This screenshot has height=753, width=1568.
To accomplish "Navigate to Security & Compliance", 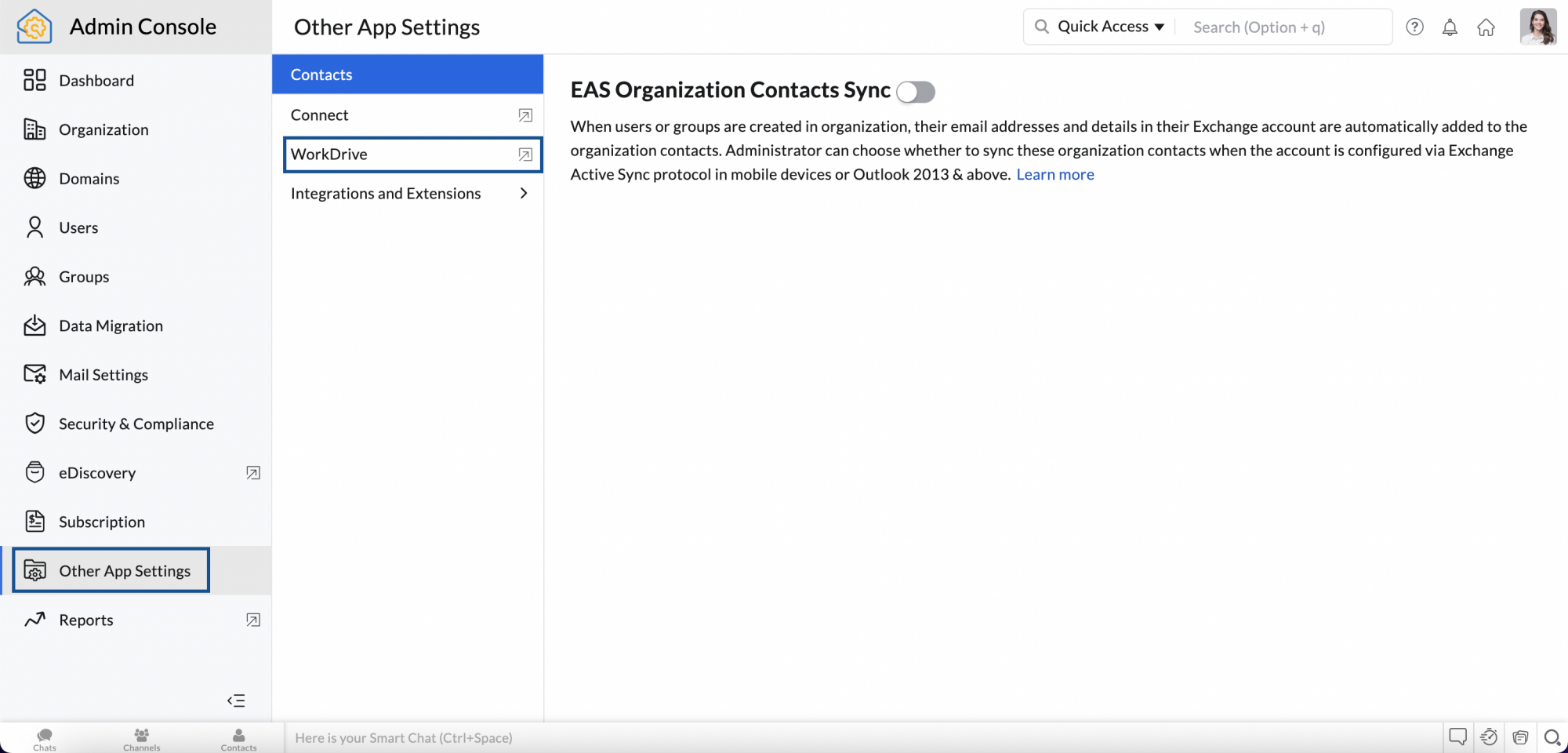I will pyautogui.click(x=136, y=424).
